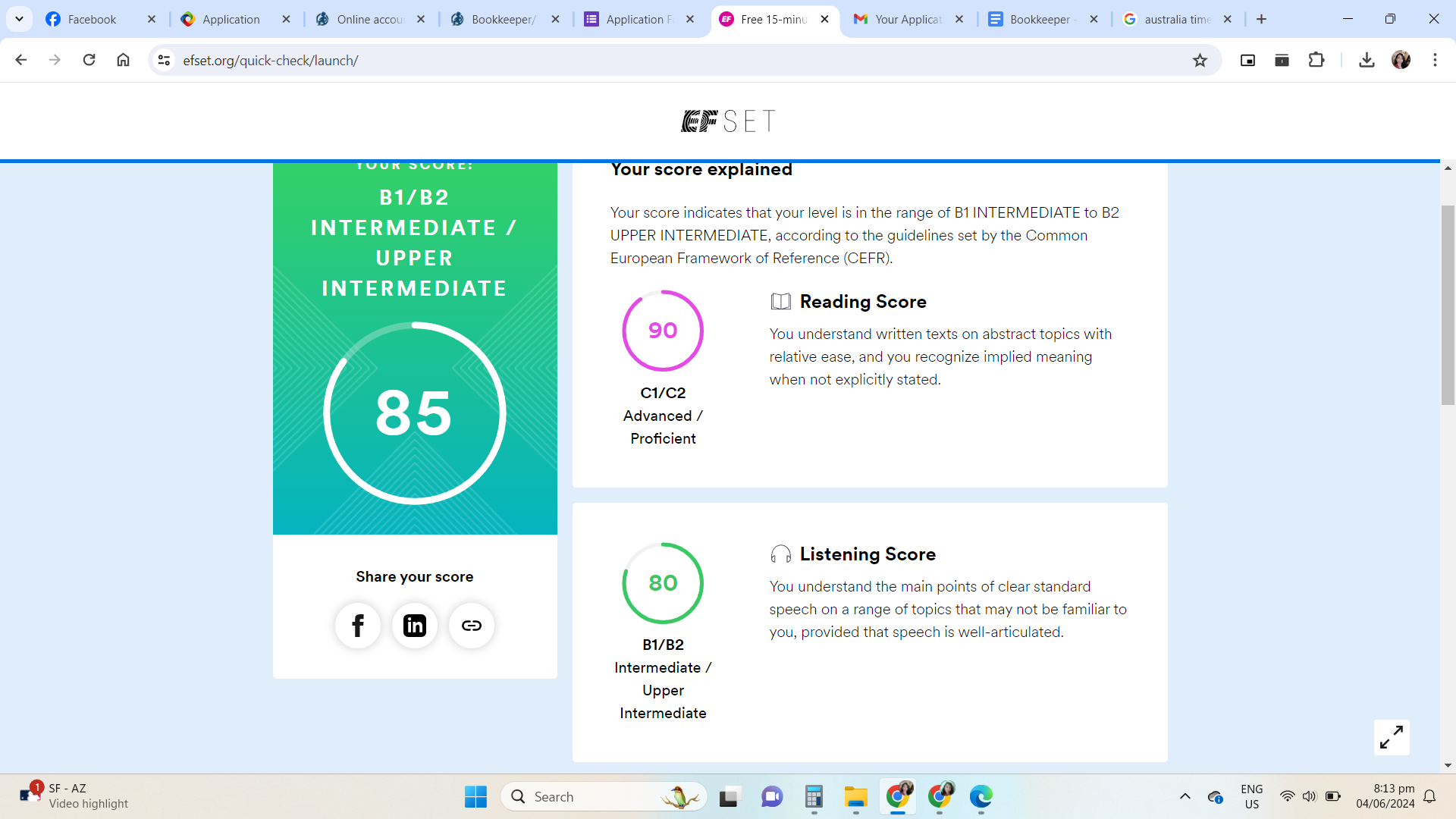Switch to the australia time tab

click(x=1175, y=19)
